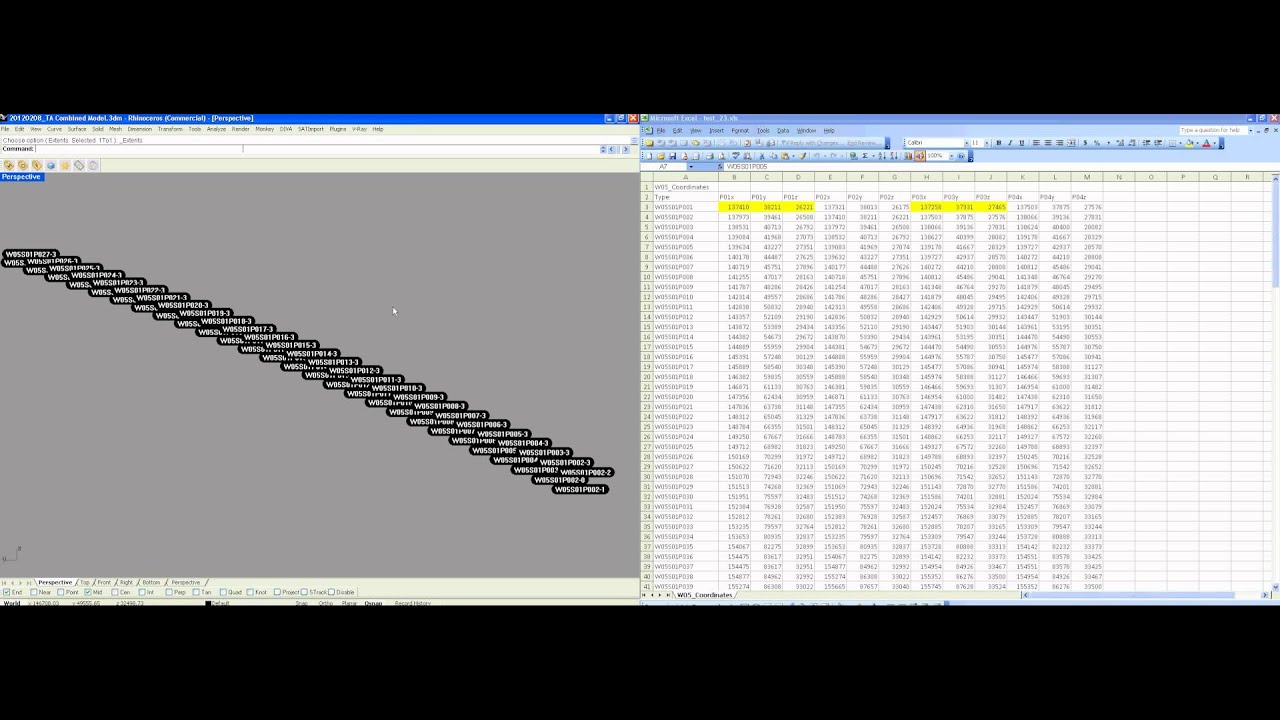Click Underline in Excel formatting toolbar
This screenshot has height=720, width=1280.
1022,143
